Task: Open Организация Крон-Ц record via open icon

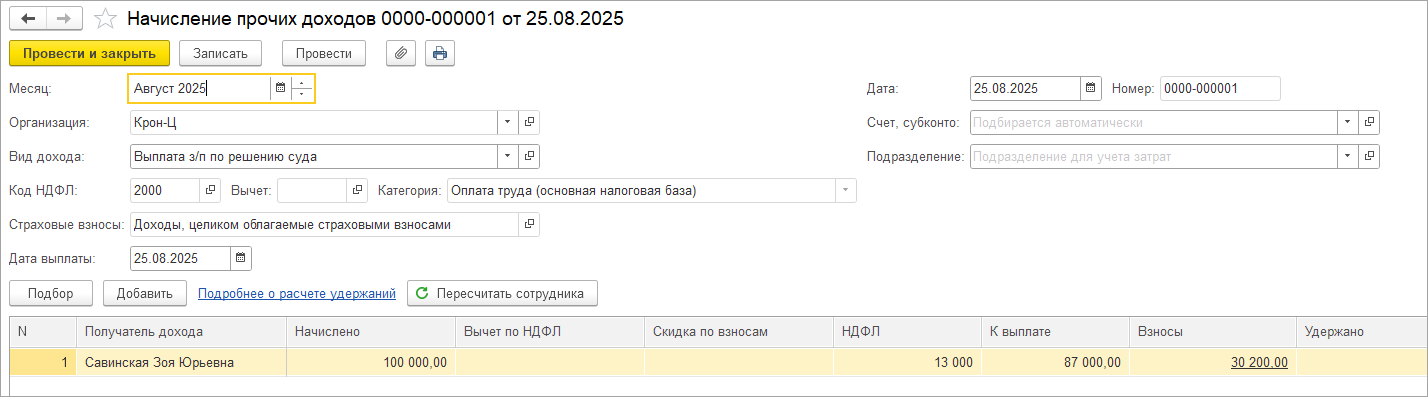Action: click(529, 122)
